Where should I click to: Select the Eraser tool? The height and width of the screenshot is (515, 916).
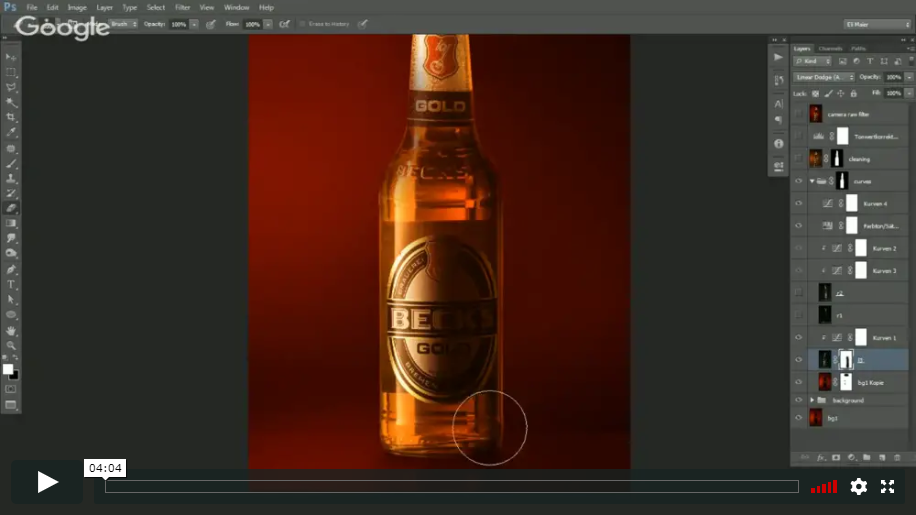pos(11,208)
